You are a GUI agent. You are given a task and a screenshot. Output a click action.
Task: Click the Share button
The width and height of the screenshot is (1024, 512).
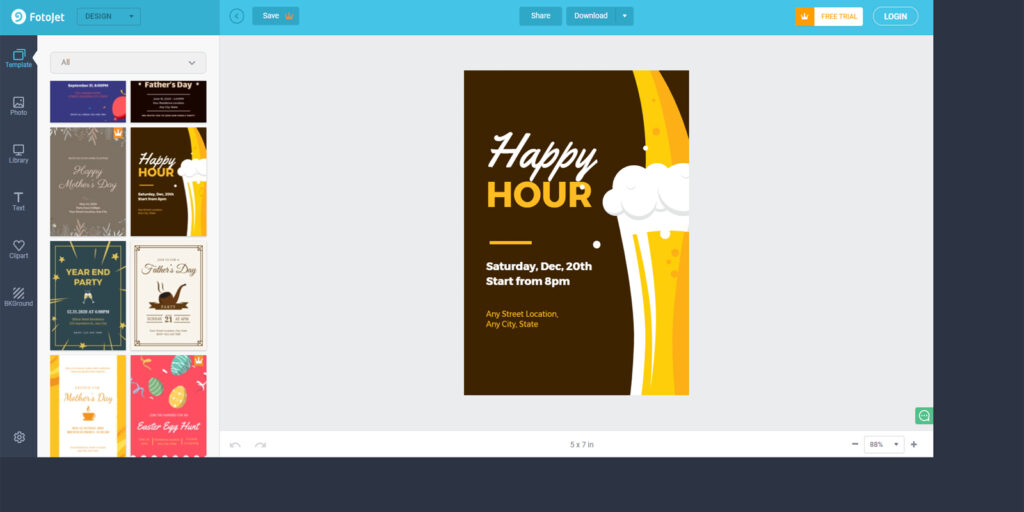[540, 16]
